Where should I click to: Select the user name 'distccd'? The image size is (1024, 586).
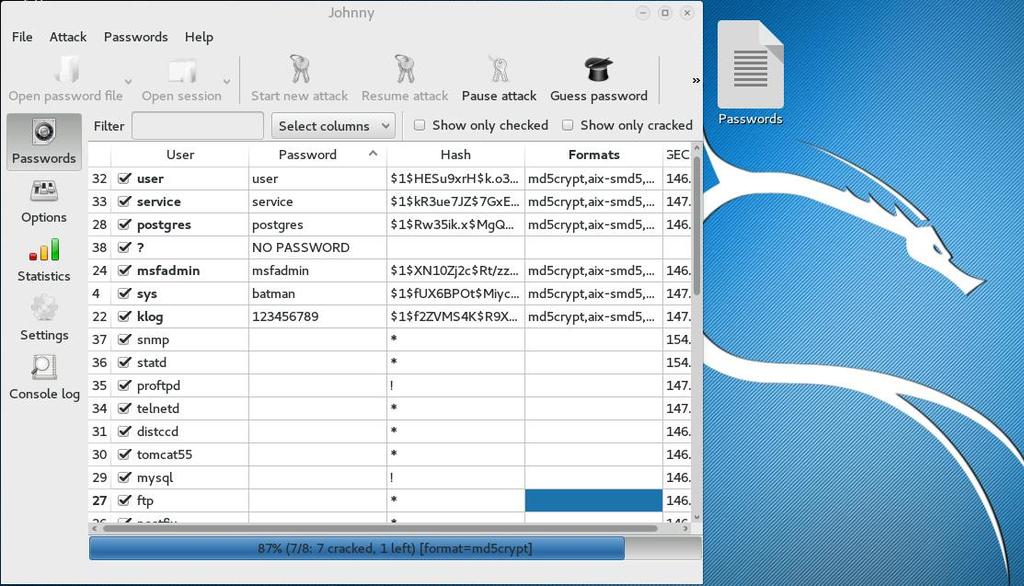157,431
